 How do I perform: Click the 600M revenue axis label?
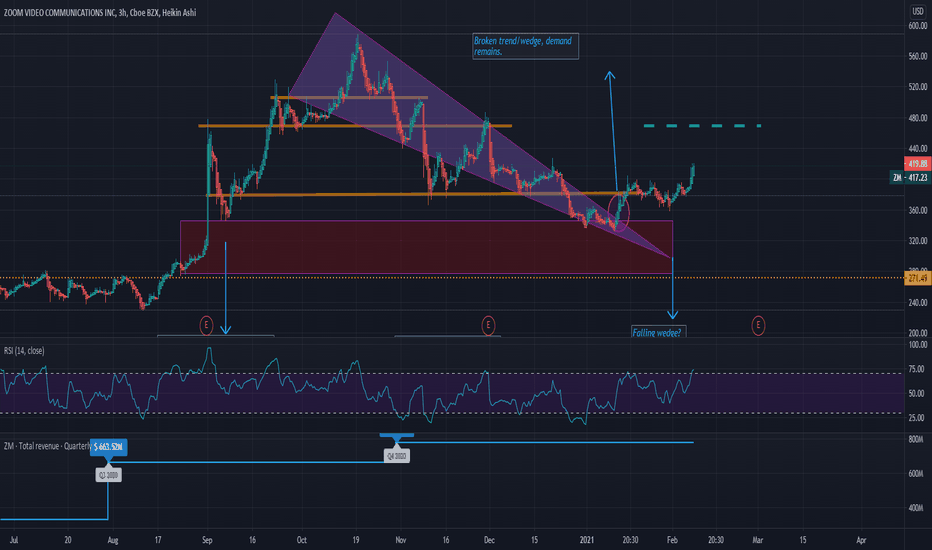[916, 474]
